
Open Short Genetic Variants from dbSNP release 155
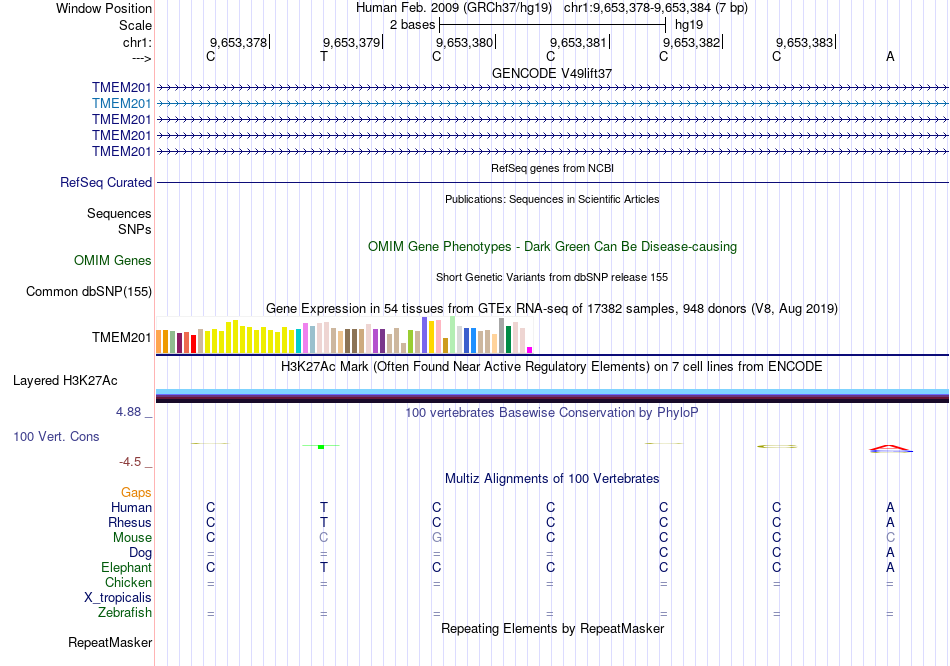552,278
